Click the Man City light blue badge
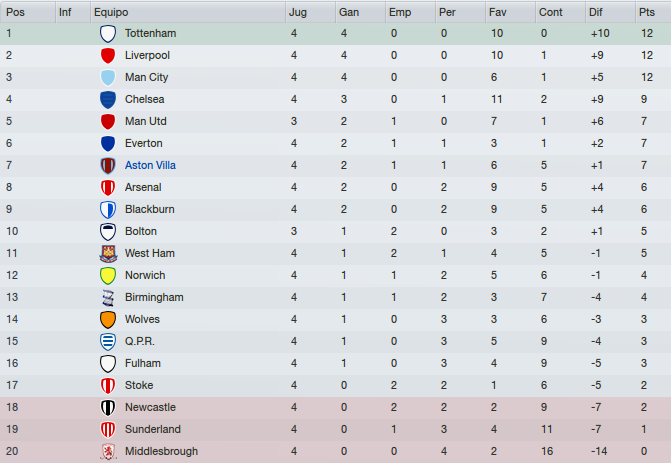Screen dimensions: 671x463 108,77
